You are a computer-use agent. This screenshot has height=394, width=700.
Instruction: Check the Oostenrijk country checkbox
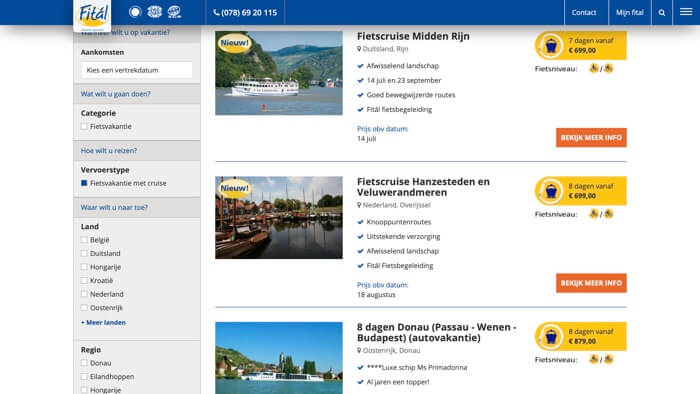pos(84,307)
